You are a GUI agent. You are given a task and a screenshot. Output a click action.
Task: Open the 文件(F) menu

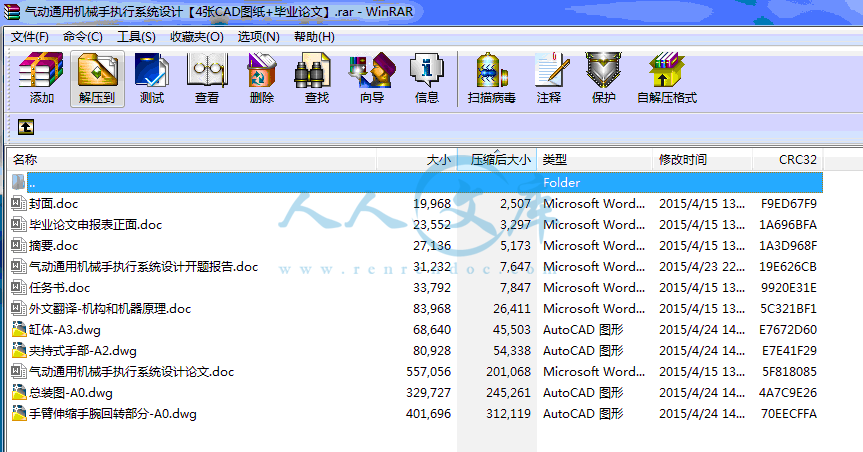coord(30,37)
